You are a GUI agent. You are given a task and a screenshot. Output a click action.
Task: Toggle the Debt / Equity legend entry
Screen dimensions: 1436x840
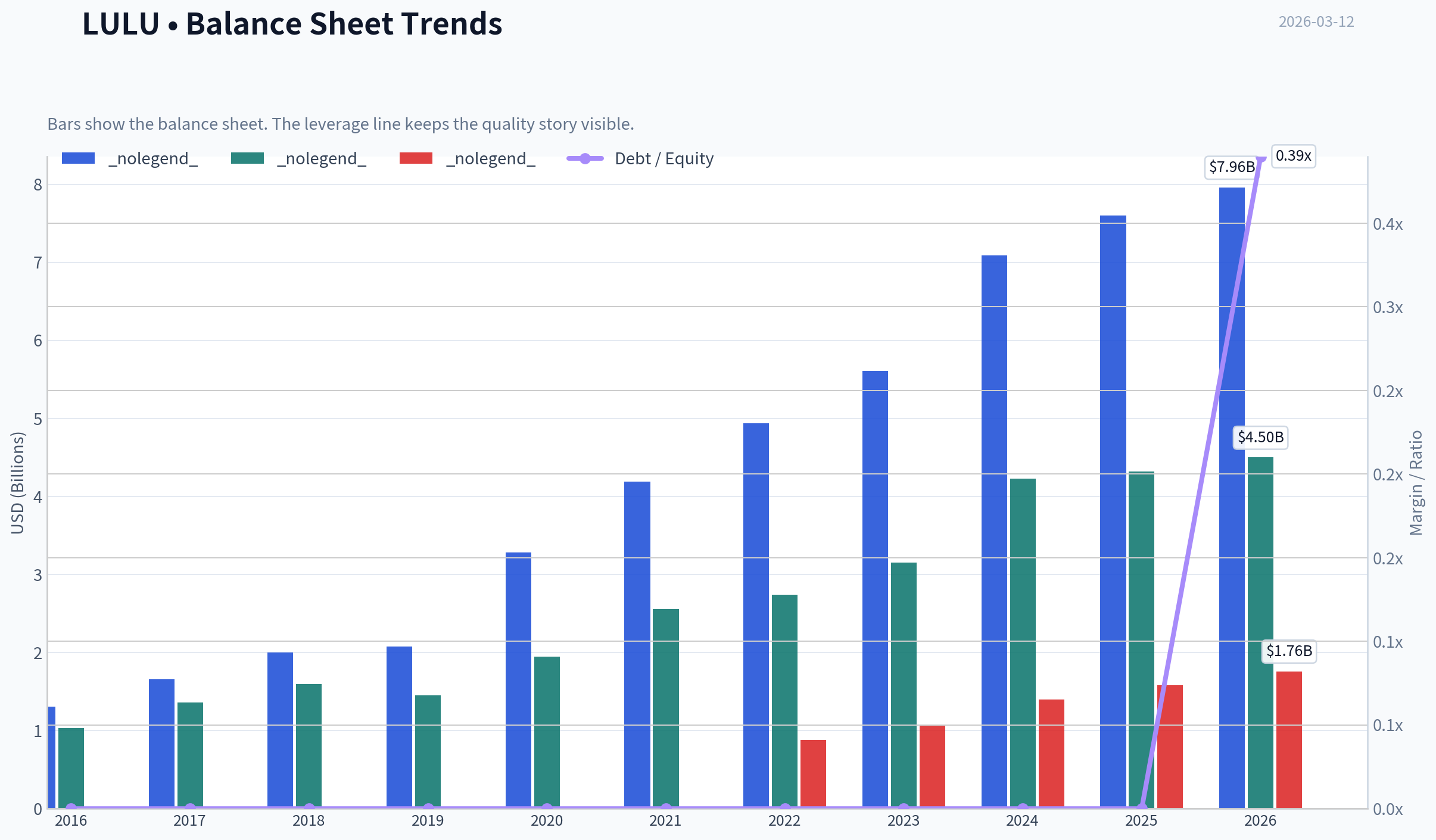pyautogui.click(x=640, y=158)
